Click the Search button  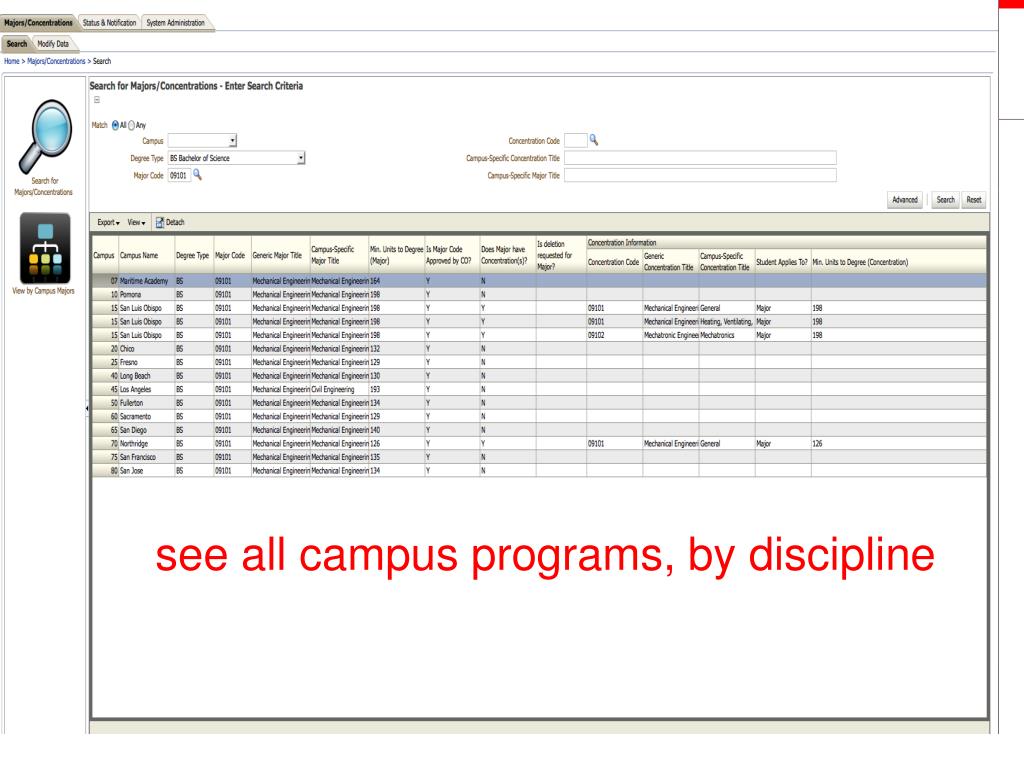945,200
